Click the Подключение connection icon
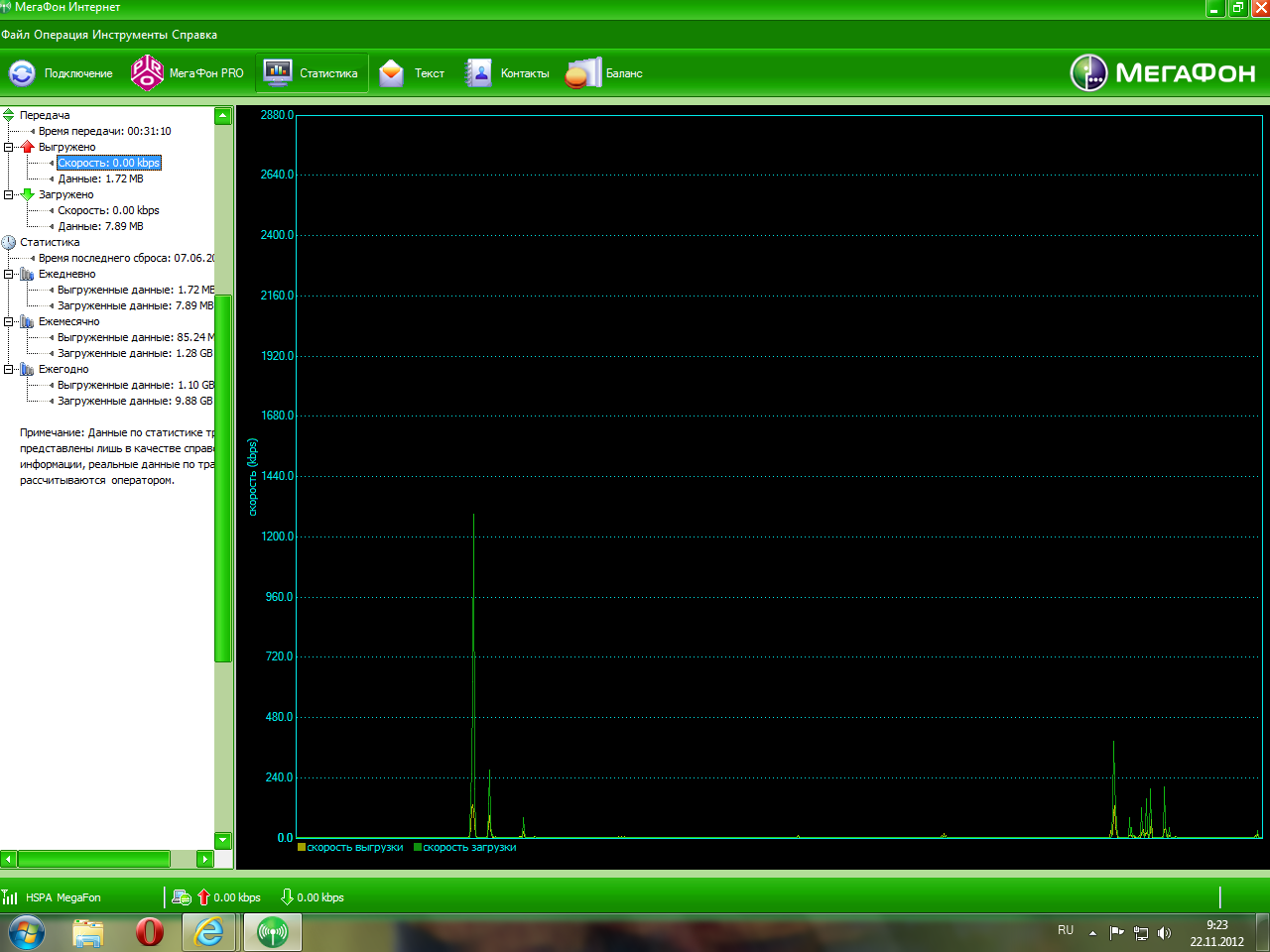 [22, 73]
